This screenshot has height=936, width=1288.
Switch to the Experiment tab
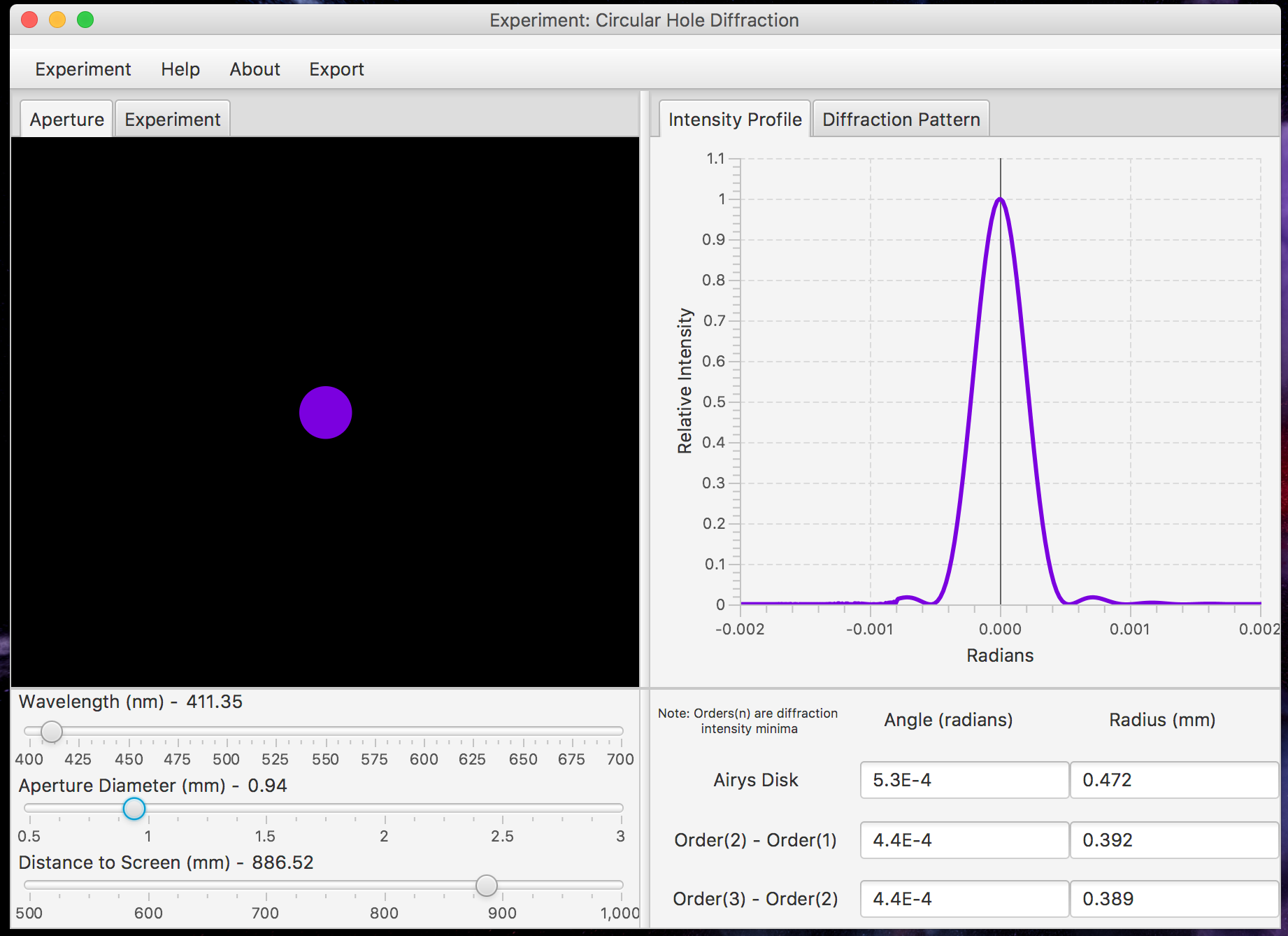tap(173, 119)
